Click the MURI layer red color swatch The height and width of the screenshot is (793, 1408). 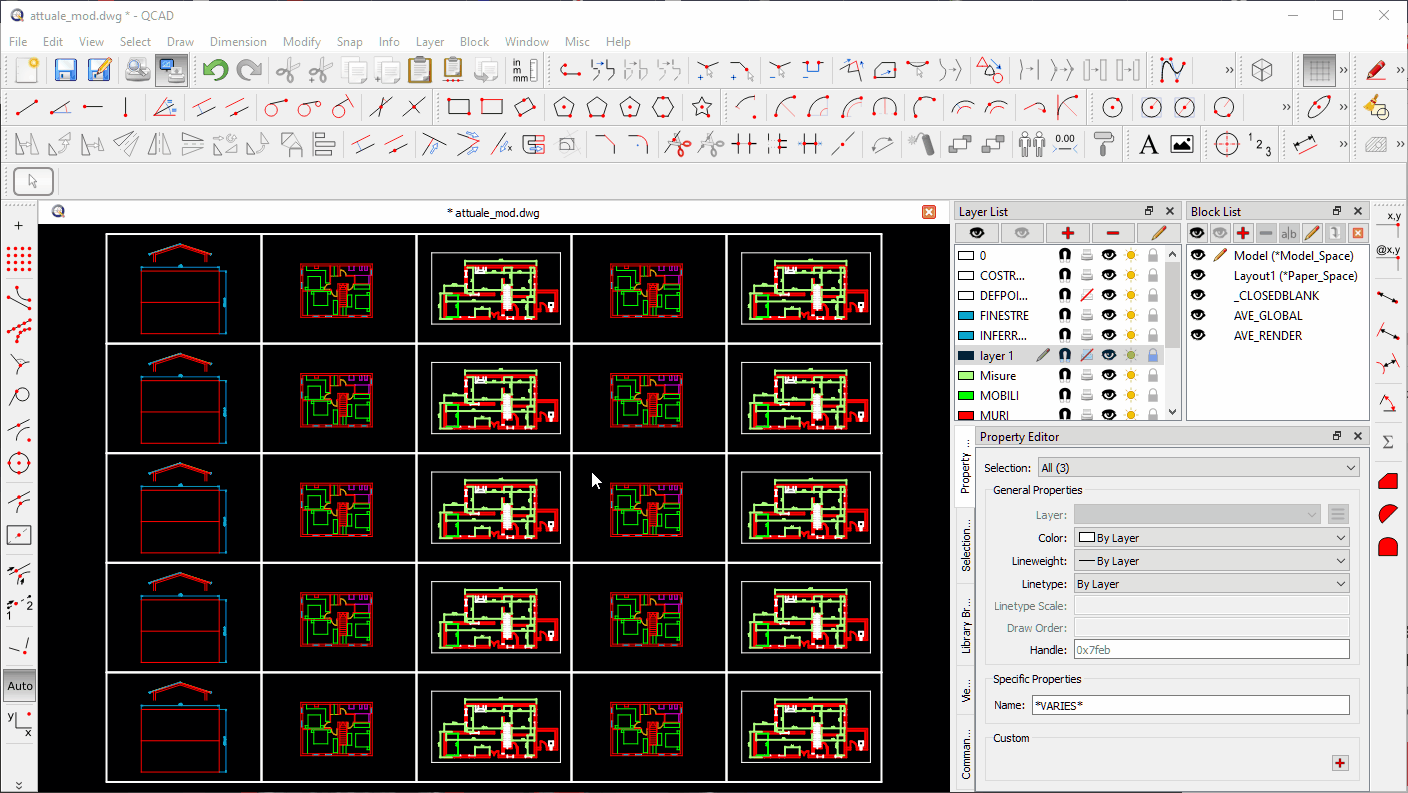click(x=966, y=415)
